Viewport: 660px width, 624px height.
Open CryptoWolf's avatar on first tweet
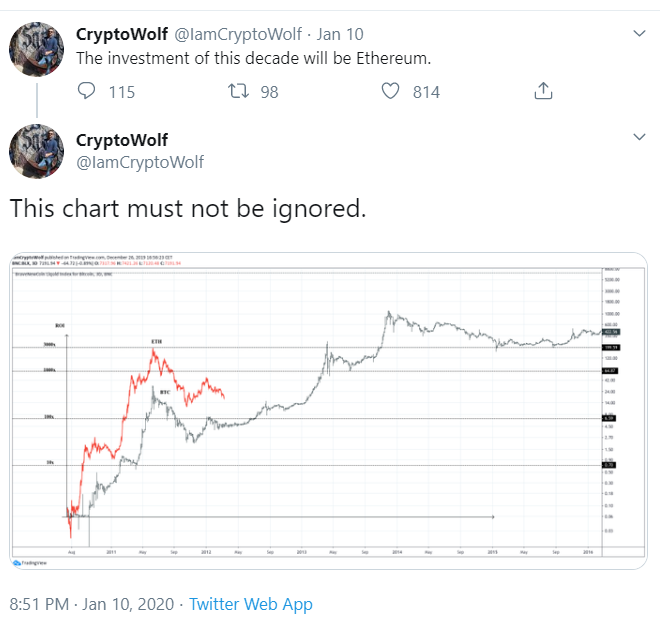[x=37, y=49]
